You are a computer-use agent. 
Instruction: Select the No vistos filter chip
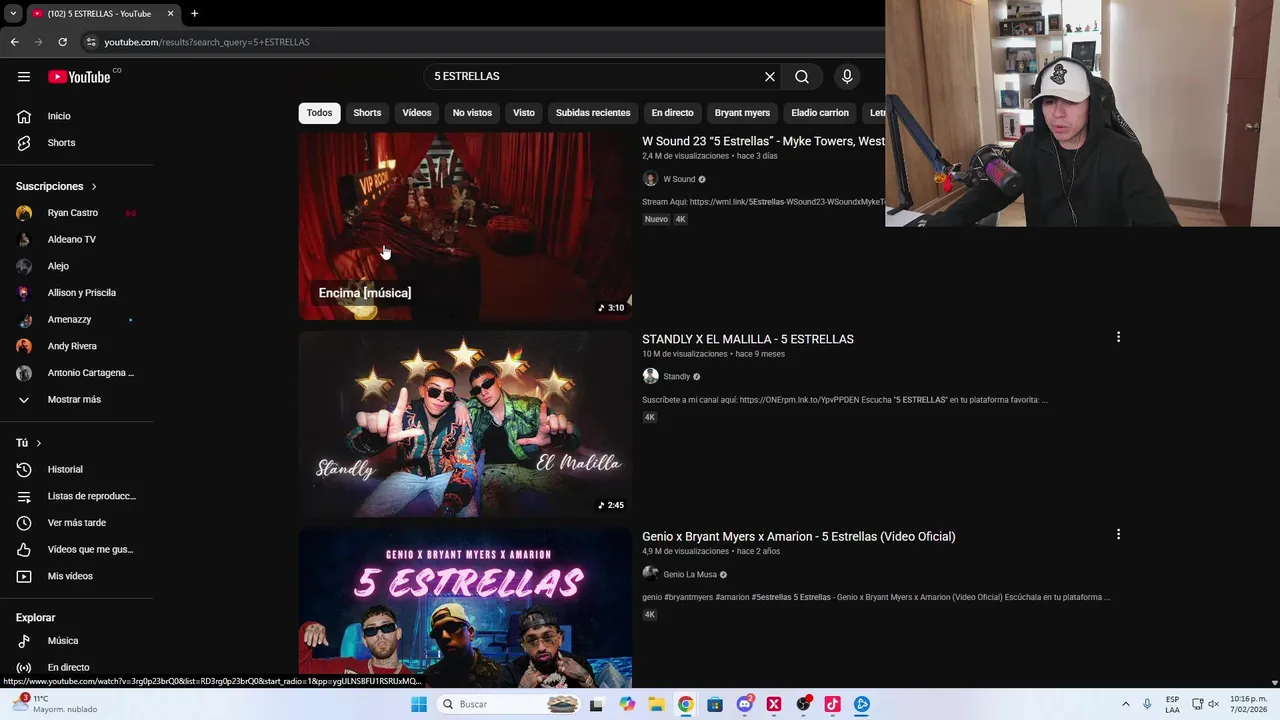coord(472,113)
